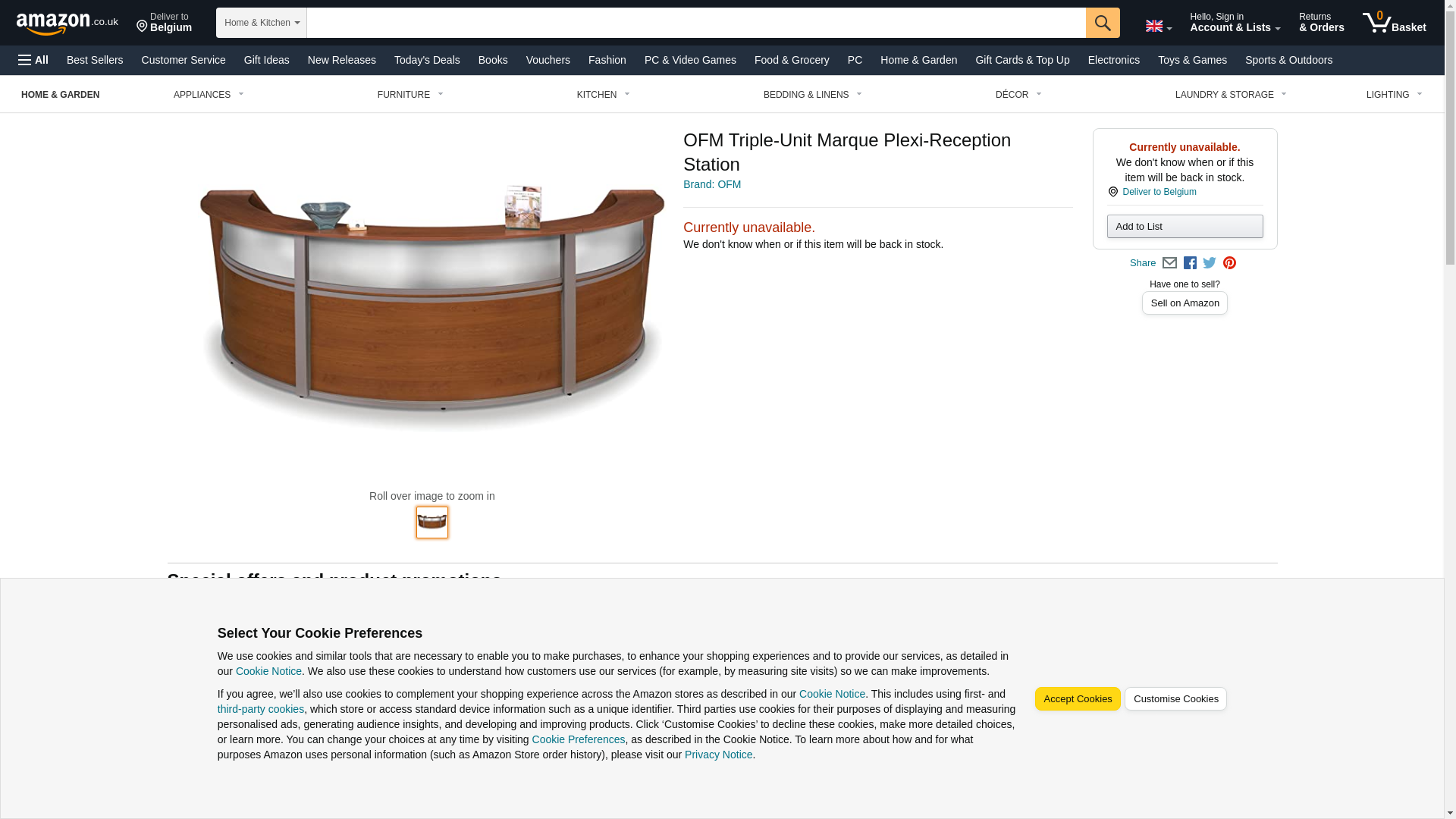Open the Brand: OFM link
Screen dimensions: 1456x819
711,184
